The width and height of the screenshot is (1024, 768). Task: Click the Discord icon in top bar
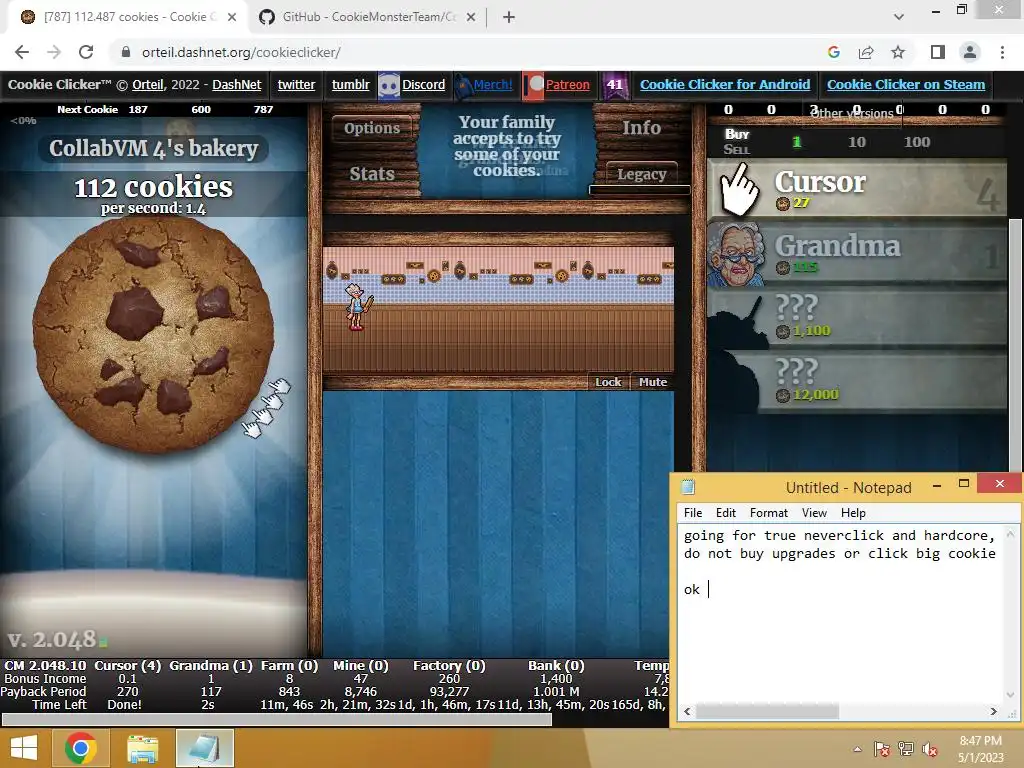(389, 85)
